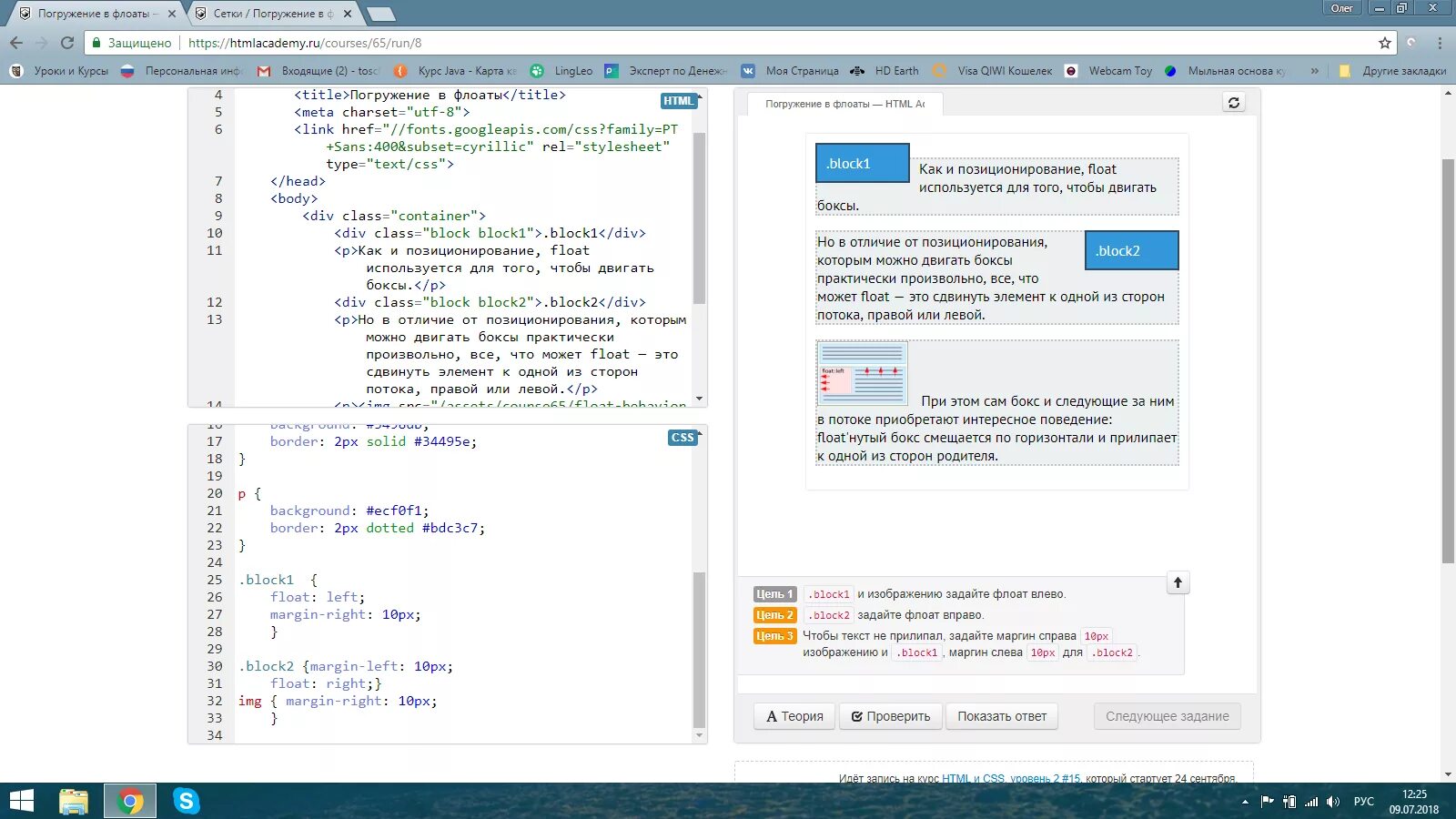The height and width of the screenshot is (819, 1456).
Task: Open the HD Earth bookmark
Action: [885, 70]
